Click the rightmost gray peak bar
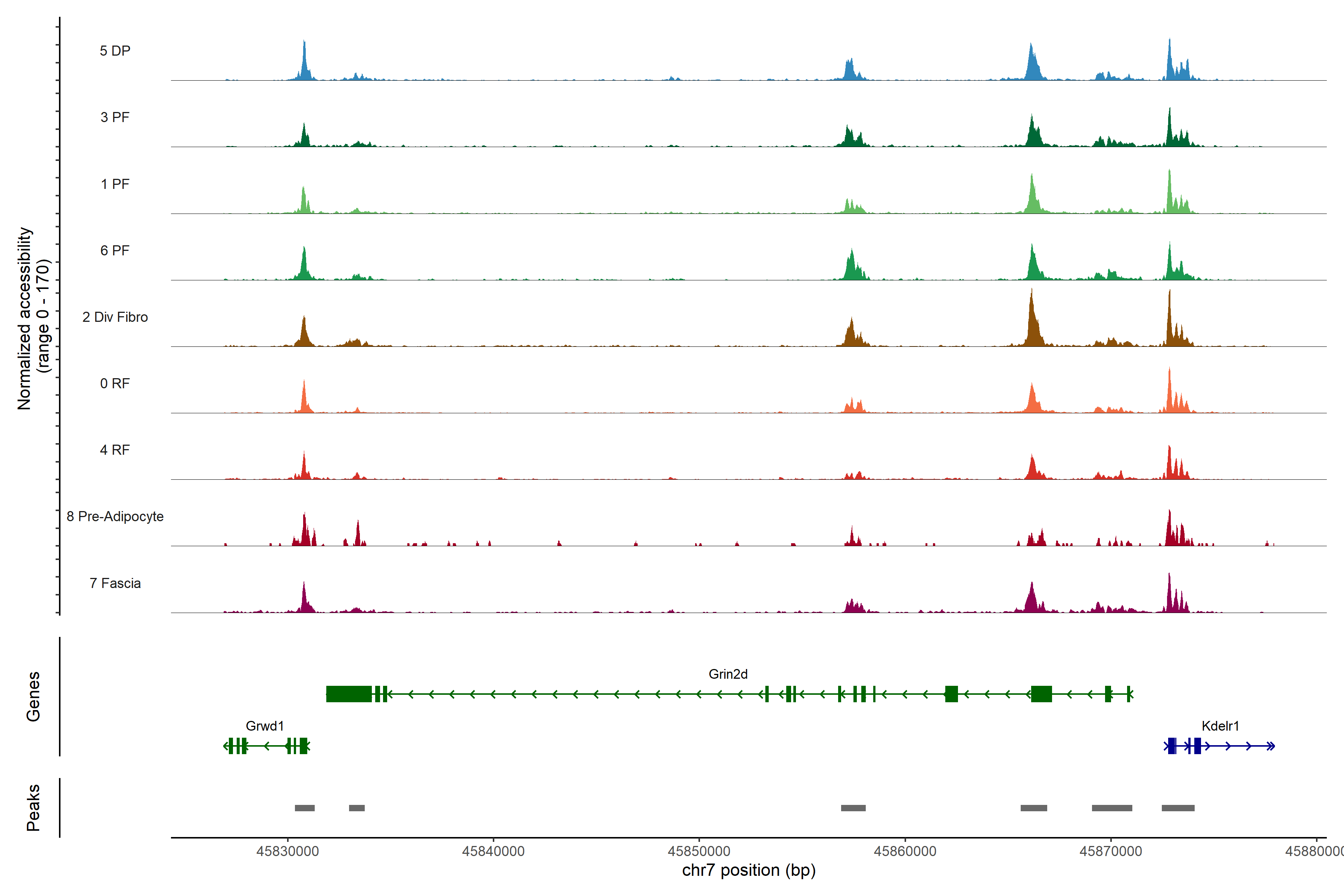This screenshot has height=896, width=1344. (x=1178, y=808)
